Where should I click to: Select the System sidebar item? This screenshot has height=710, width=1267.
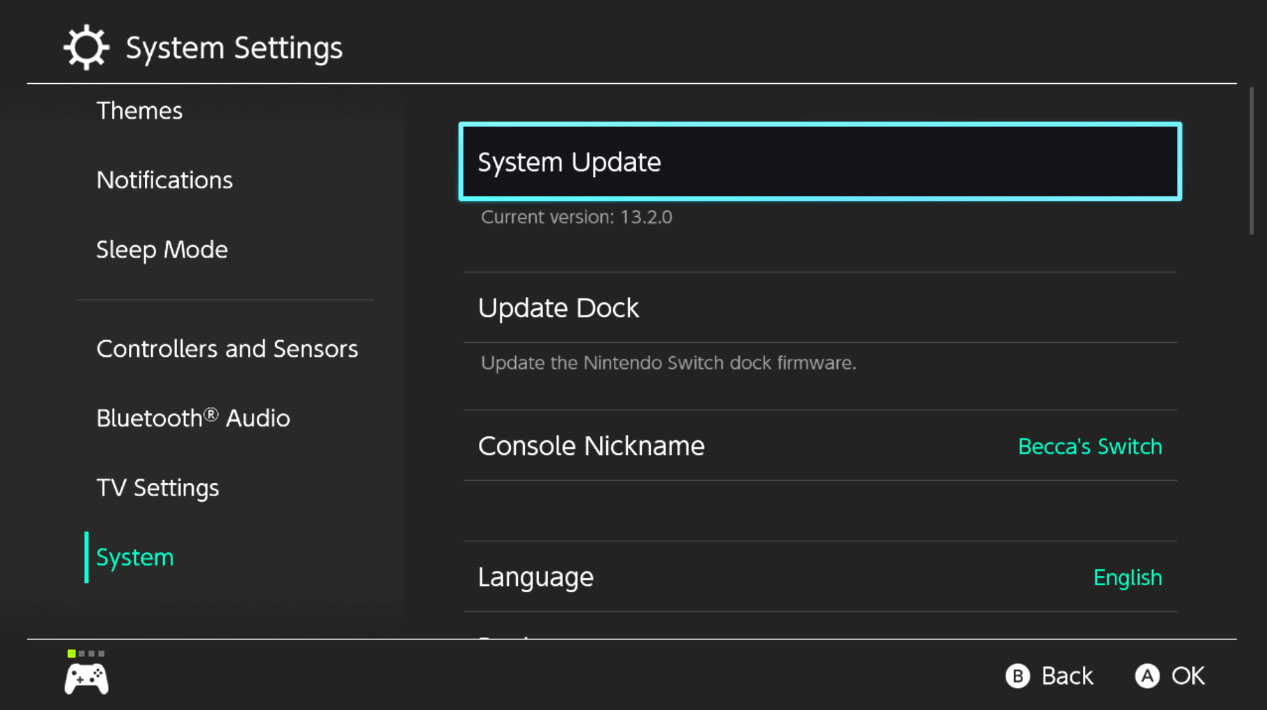(x=135, y=558)
